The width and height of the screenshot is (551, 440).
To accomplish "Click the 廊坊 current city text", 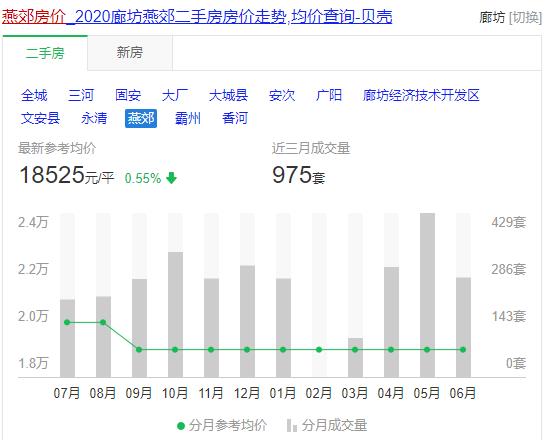I will (493, 17).
